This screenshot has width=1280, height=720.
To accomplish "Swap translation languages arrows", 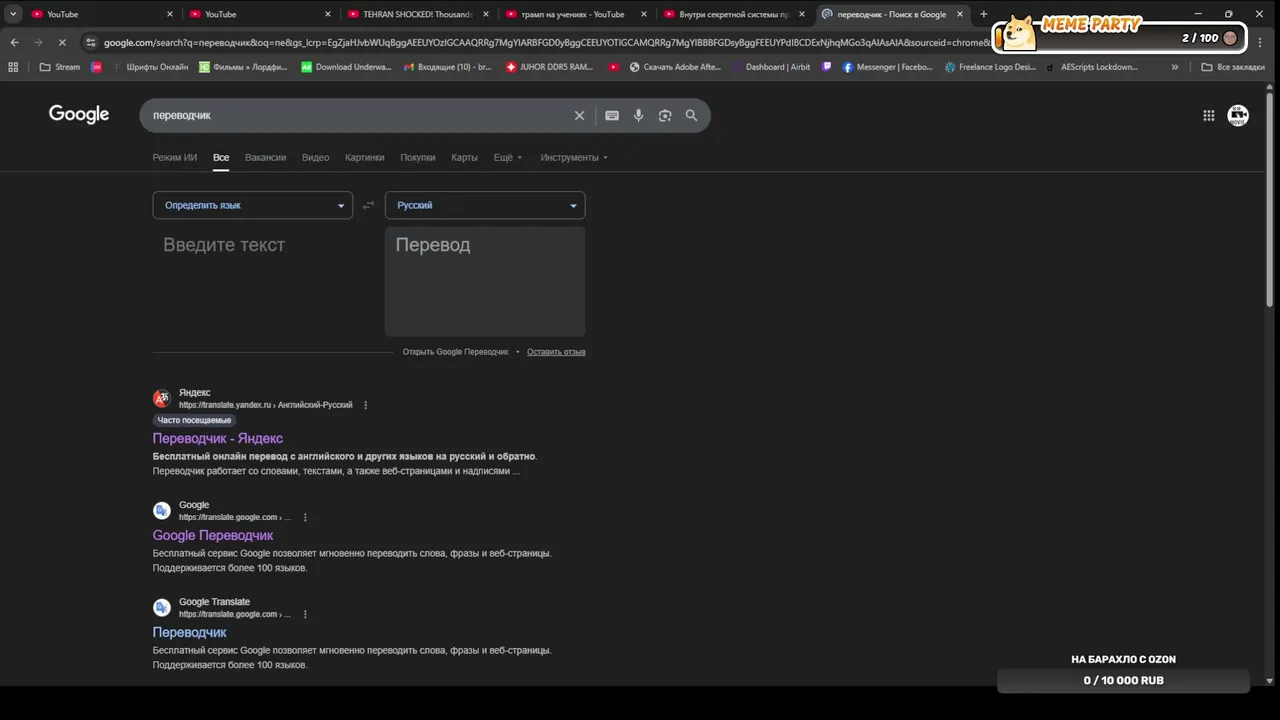I will 368,205.
